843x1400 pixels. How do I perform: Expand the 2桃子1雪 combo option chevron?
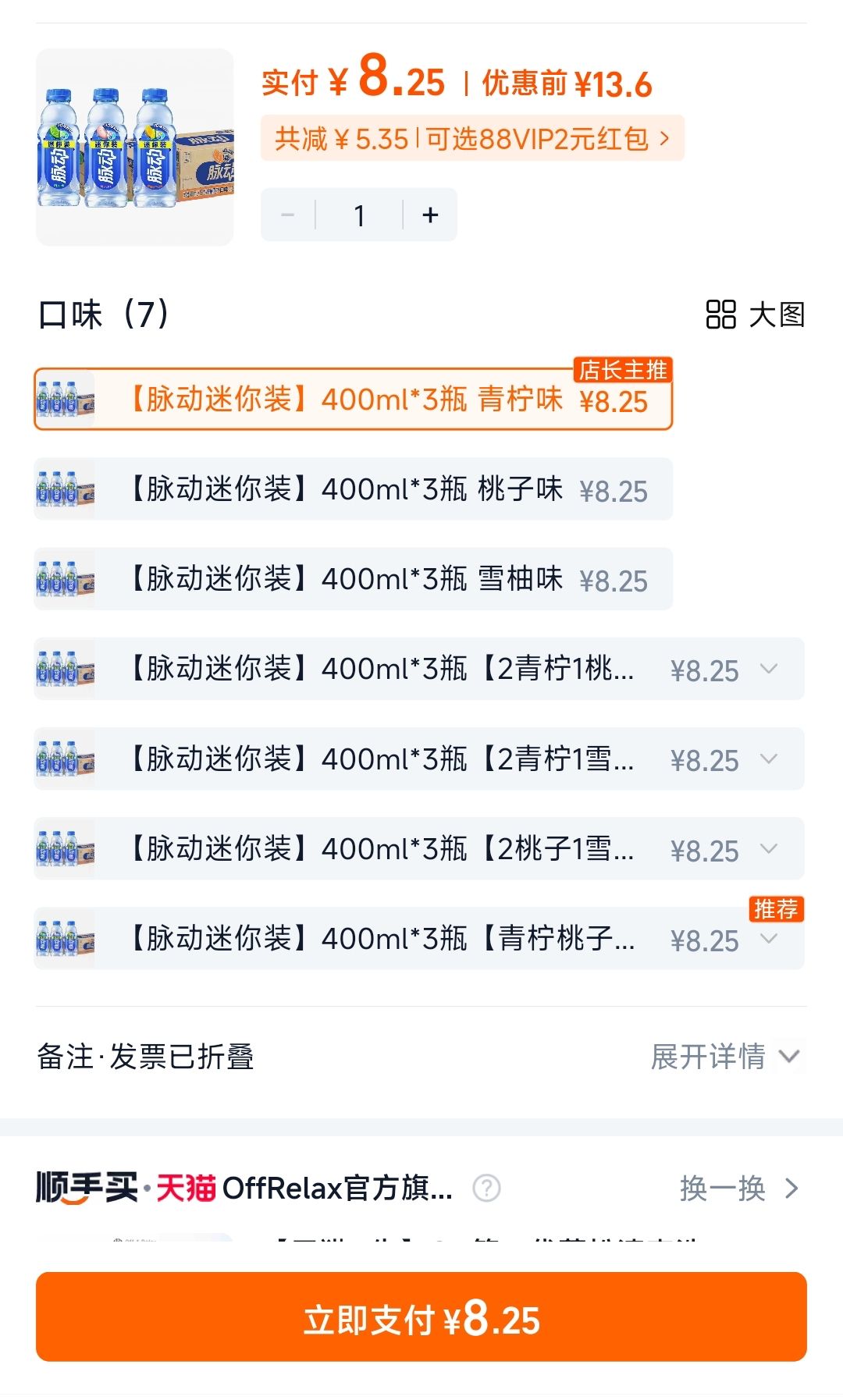coord(769,848)
